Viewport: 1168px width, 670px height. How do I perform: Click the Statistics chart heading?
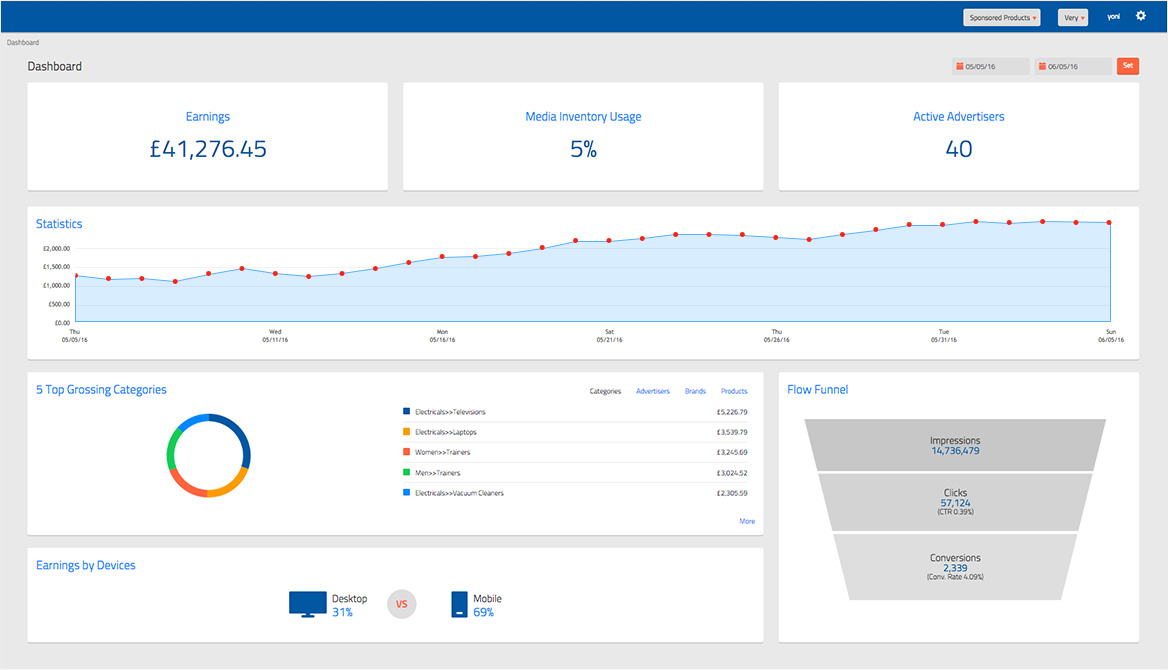point(59,224)
